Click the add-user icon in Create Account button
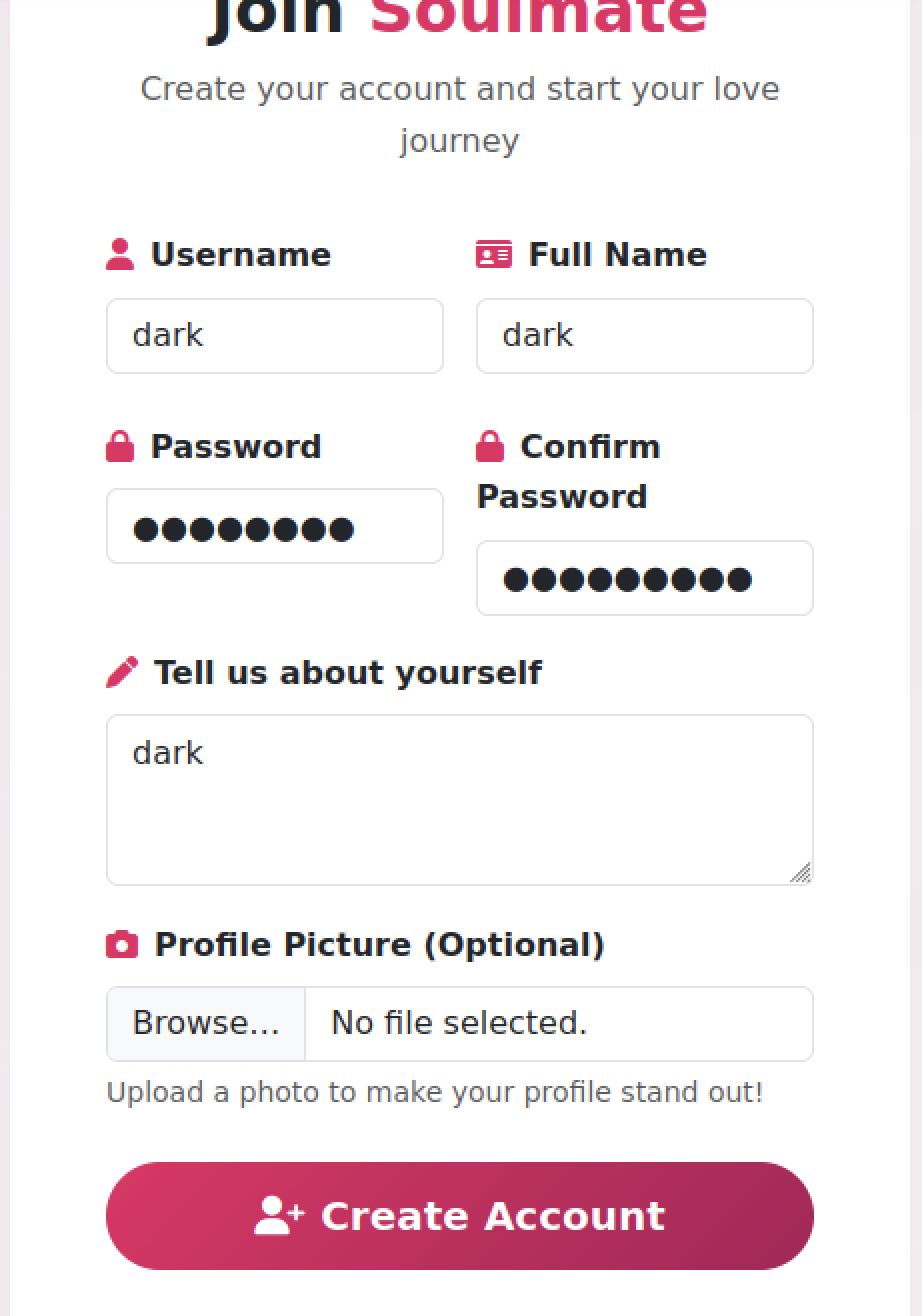Viewport: 922px width, 1316px height. pyautogui.click(x=279, y=1216)
